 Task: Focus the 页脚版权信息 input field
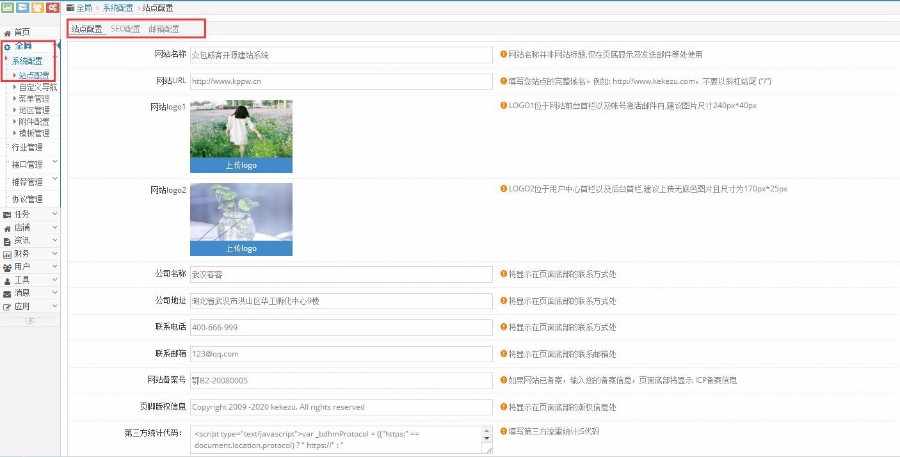click(341, 407)
